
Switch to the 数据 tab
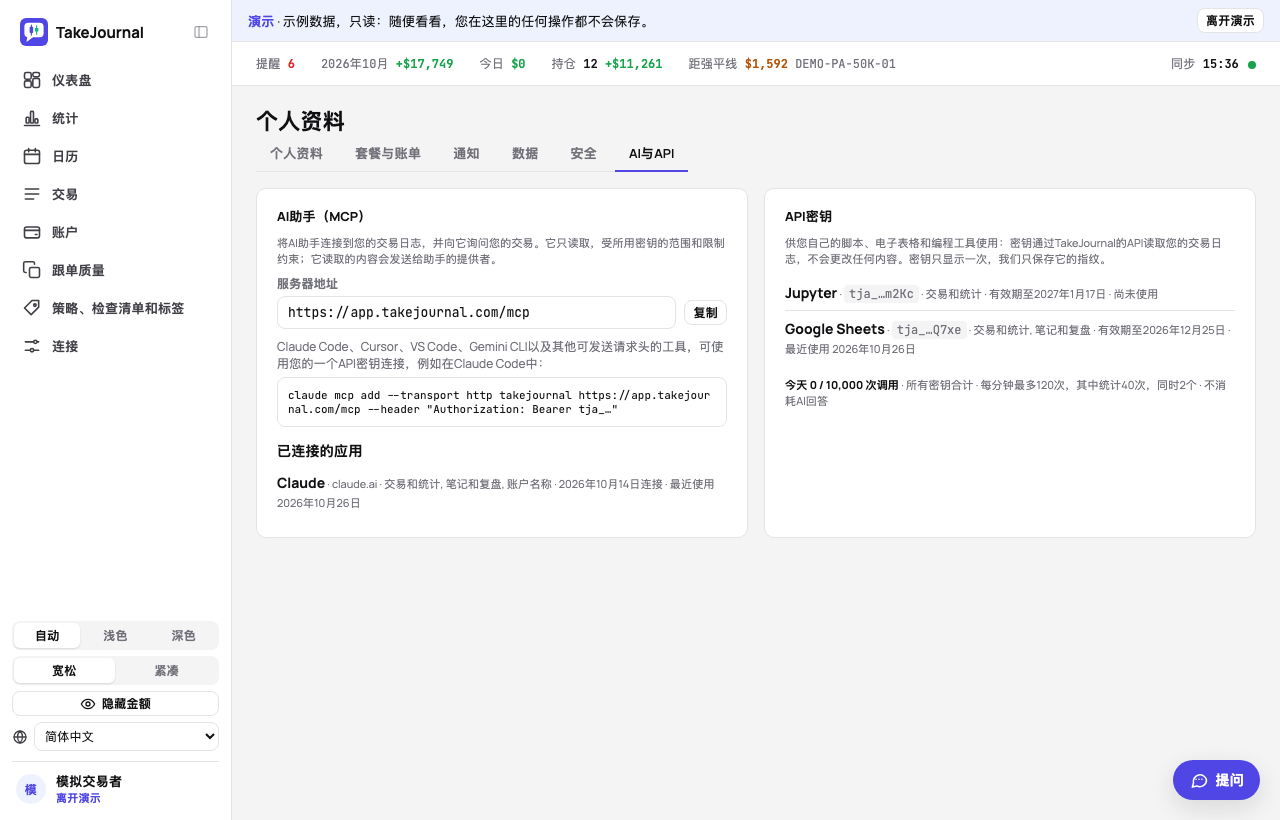[x=525, y=154]
